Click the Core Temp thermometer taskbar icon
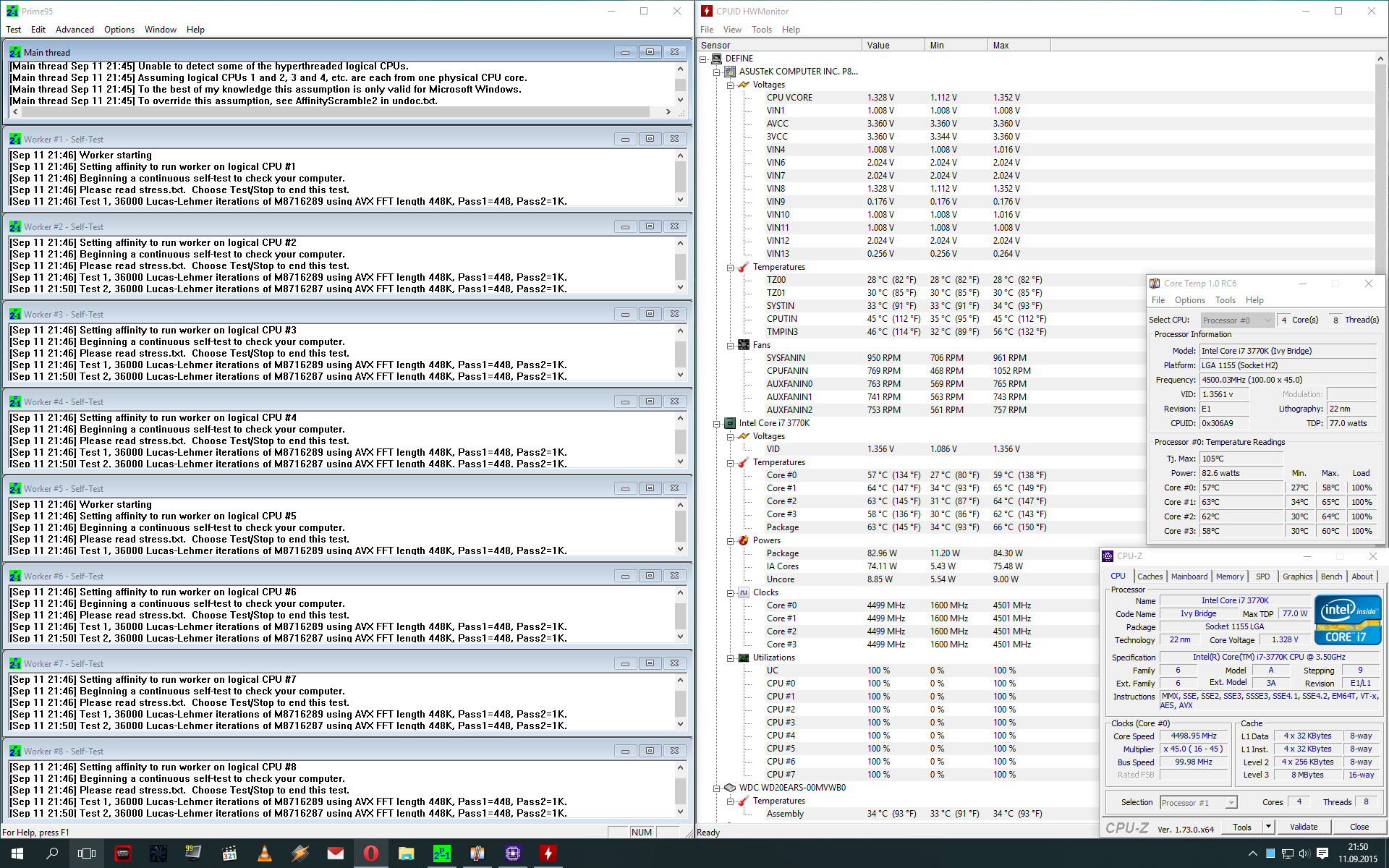 tap(477, 854)
